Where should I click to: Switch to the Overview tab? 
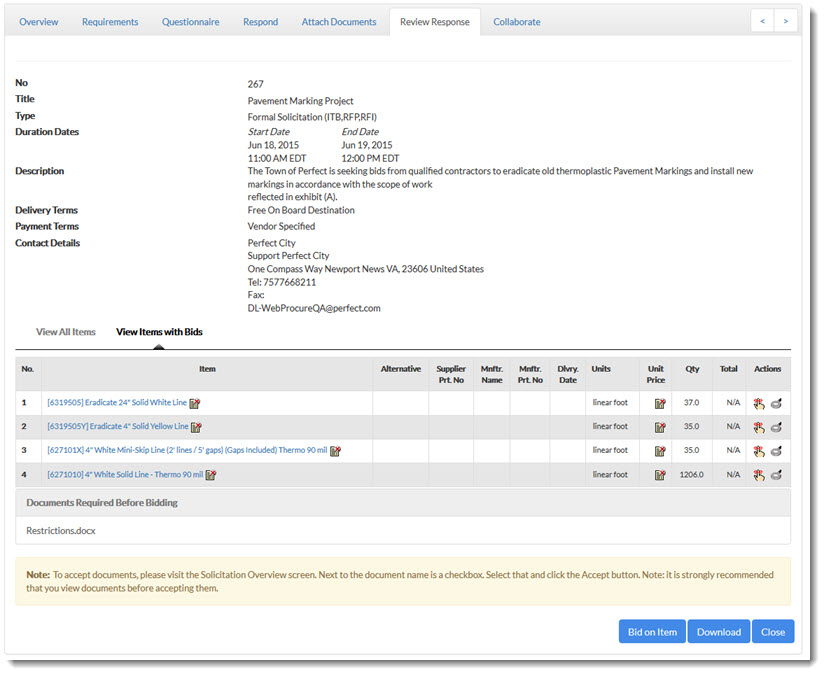39,22
